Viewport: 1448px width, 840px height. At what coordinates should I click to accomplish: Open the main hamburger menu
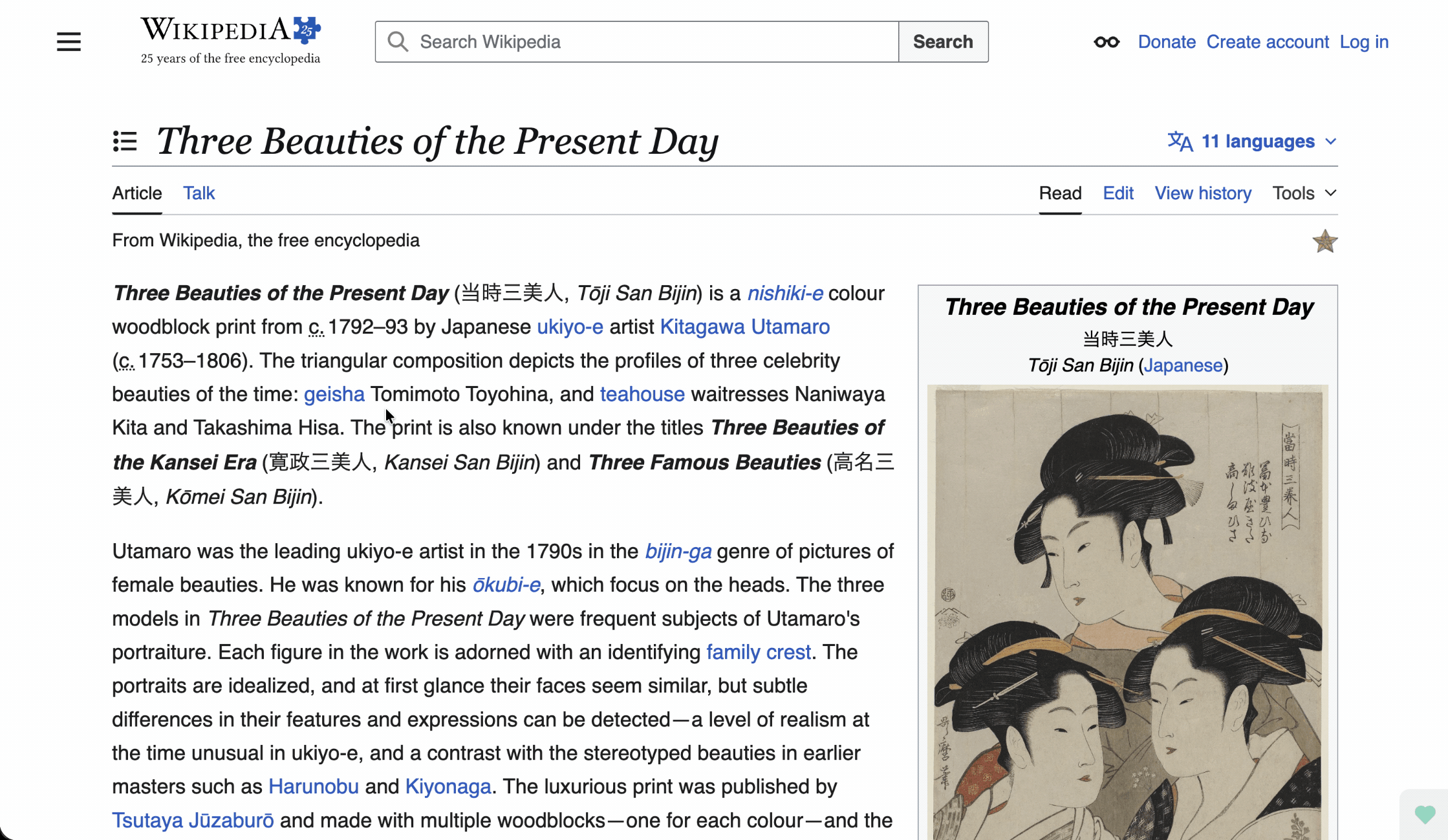click(69, 42)
